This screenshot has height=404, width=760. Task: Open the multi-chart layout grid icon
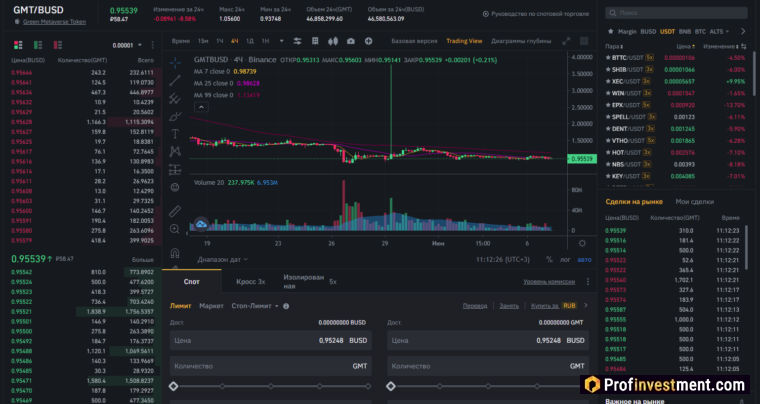pos(584,41)
